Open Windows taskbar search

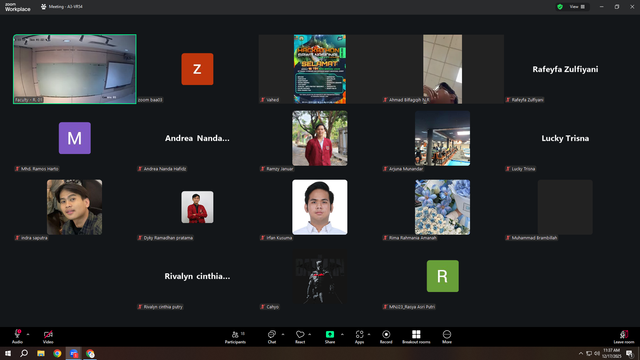tap(24, 353)
